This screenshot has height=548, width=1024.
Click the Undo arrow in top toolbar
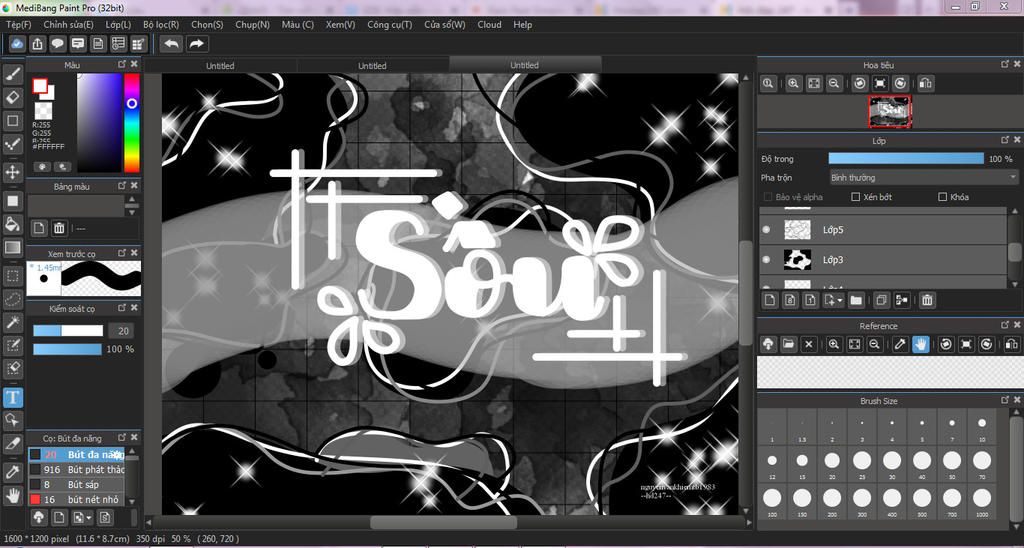[172, 44]
